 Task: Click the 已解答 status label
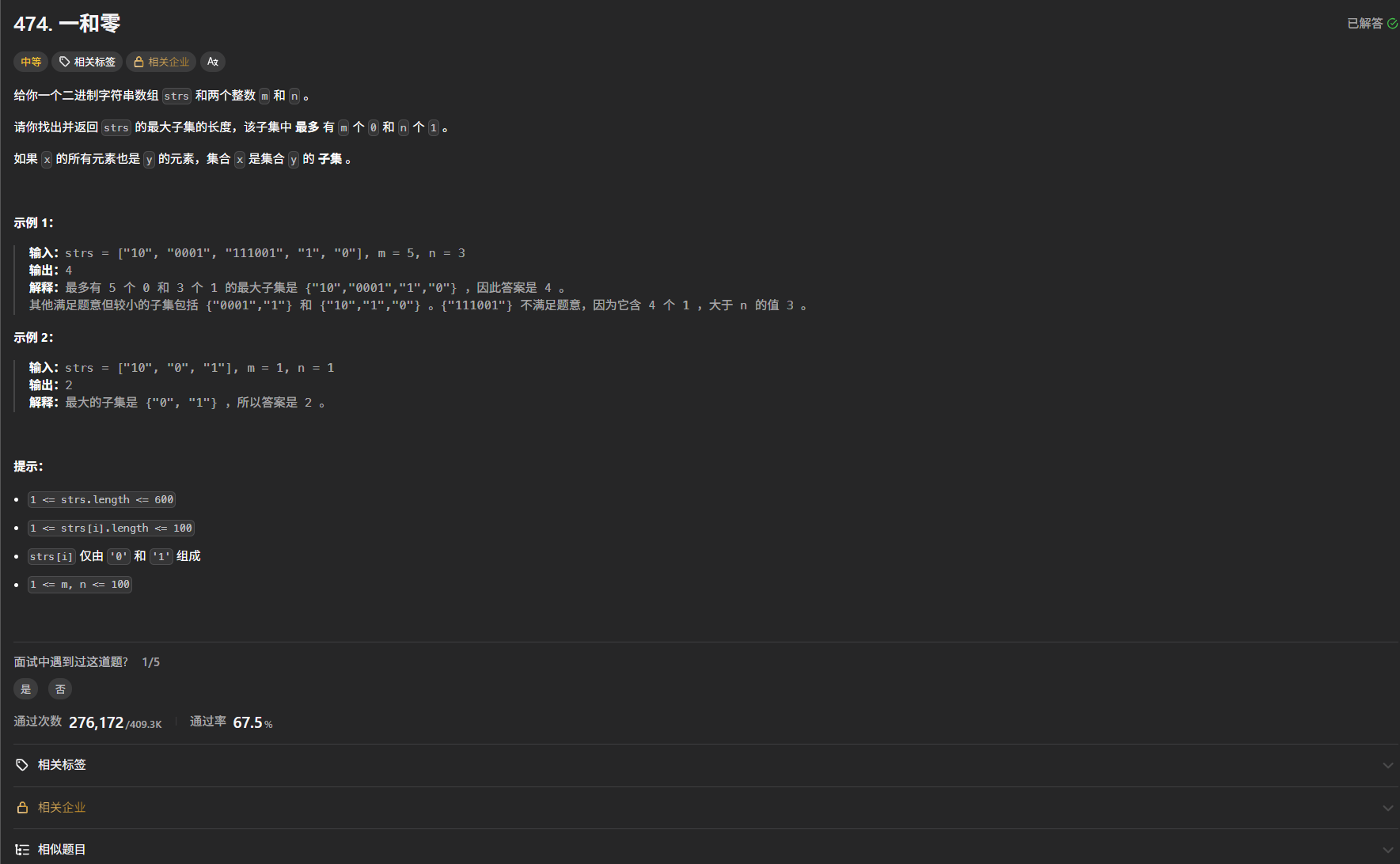1365,24
